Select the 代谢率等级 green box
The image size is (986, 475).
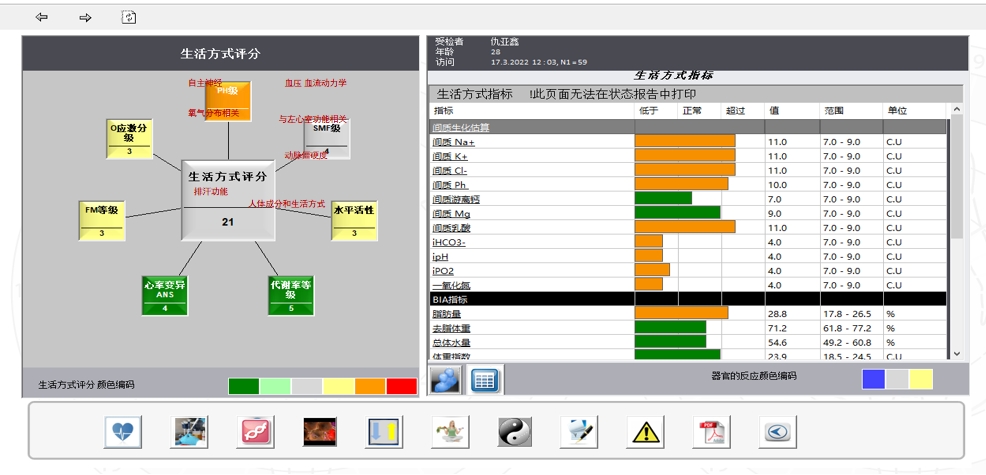[x=291, y=295]
